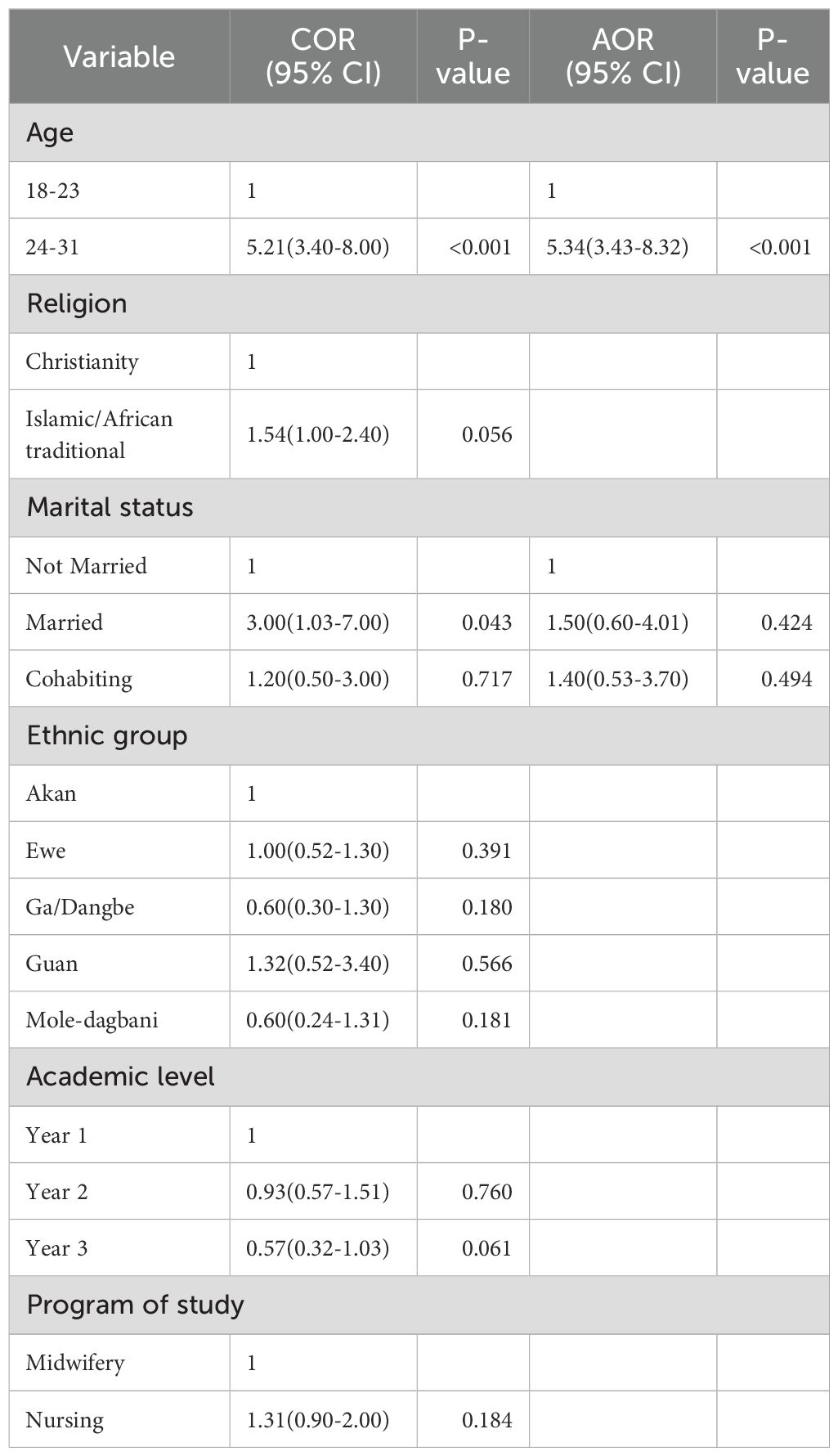Click the COR (95% CI) column header
The width and height of the screenshot is (838, 1456).
click(323, 56)
